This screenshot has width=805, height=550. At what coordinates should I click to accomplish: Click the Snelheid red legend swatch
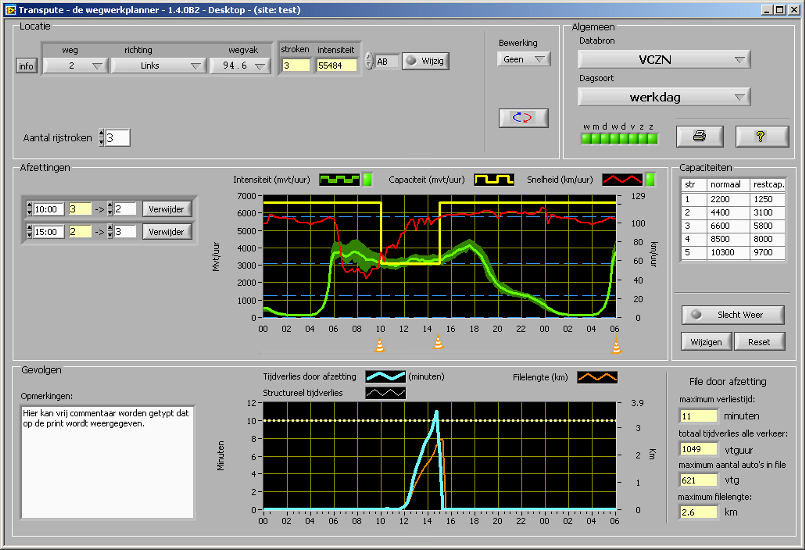coord(622,179)
